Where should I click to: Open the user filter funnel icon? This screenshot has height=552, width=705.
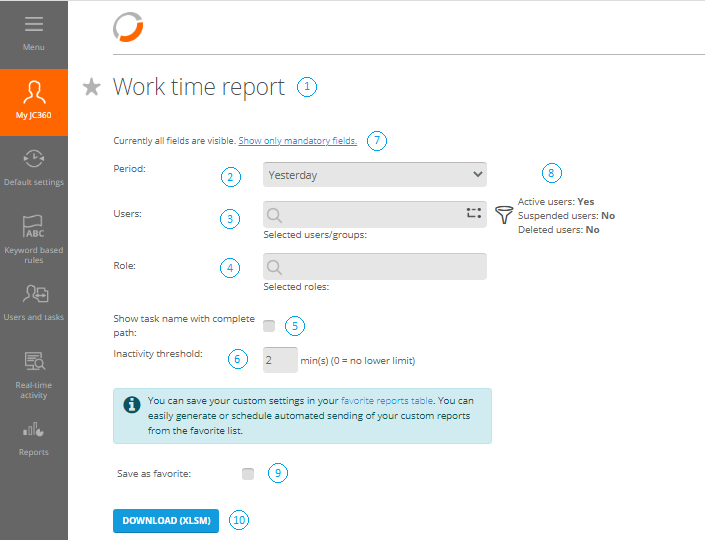(x=504, y=215)
